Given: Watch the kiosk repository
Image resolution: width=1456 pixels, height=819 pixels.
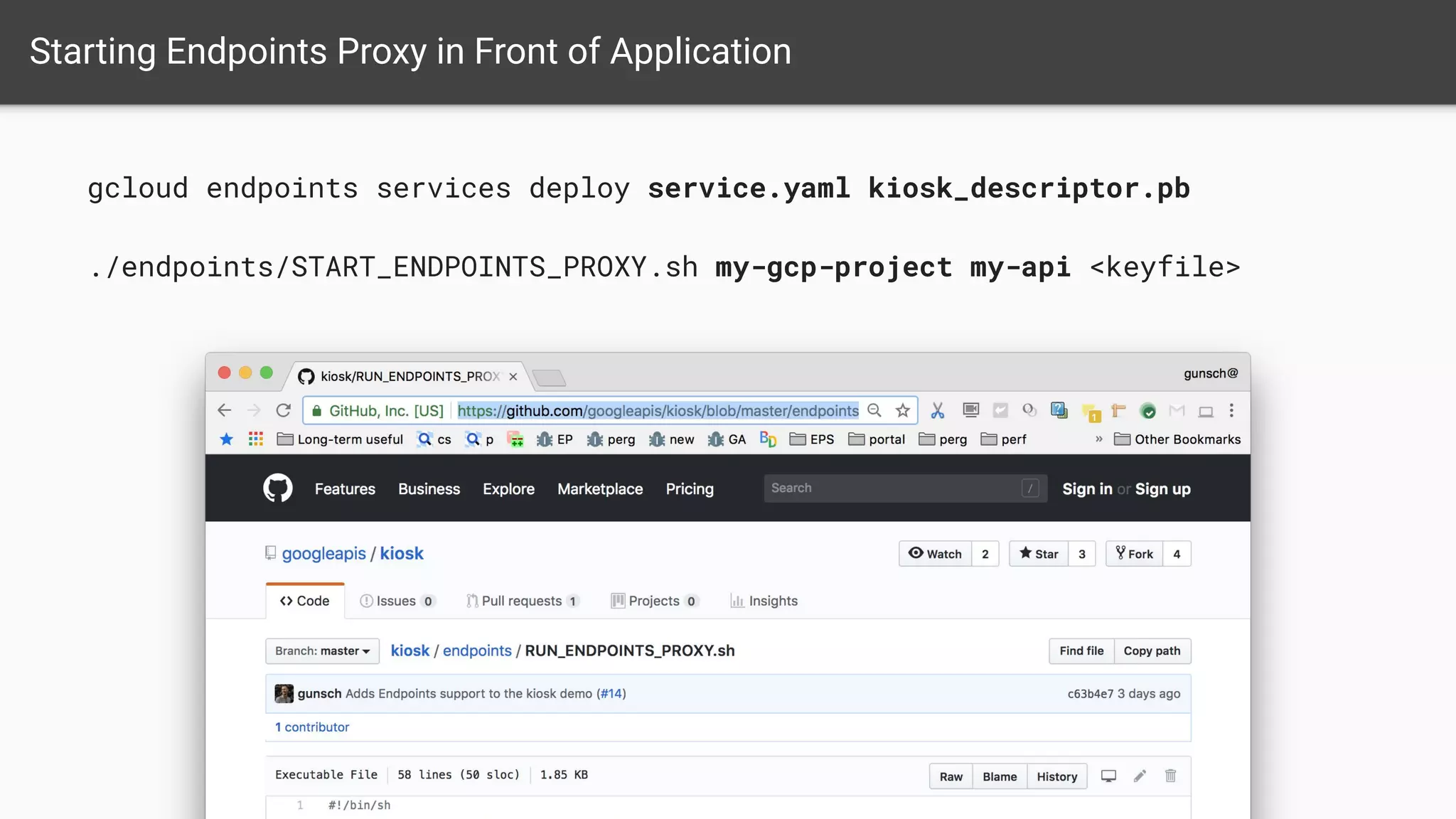Looking at the screenshot, I should click(x=935, y=554).
